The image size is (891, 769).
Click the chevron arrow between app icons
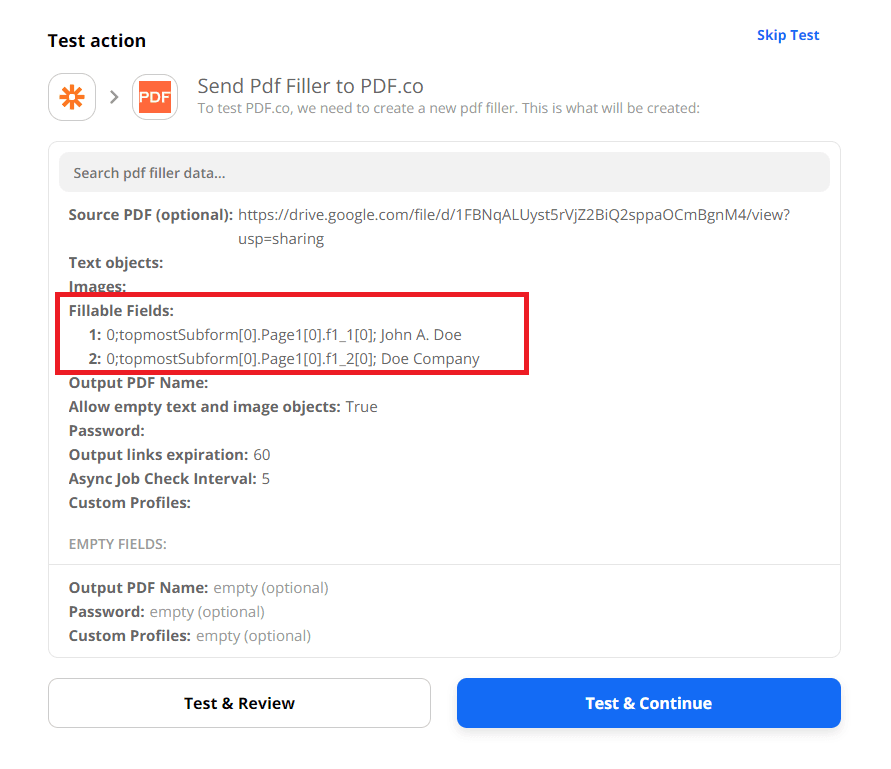(x=114, y=97)
